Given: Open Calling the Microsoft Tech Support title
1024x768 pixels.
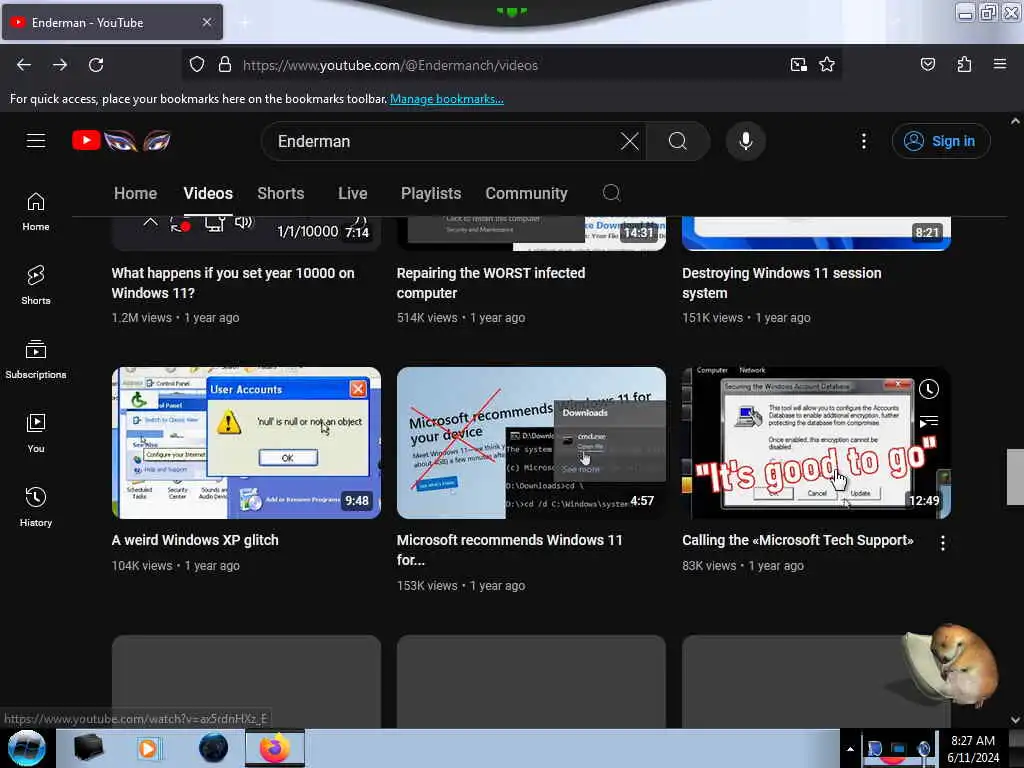Looking at the screenshot, I should coord(797,540).
